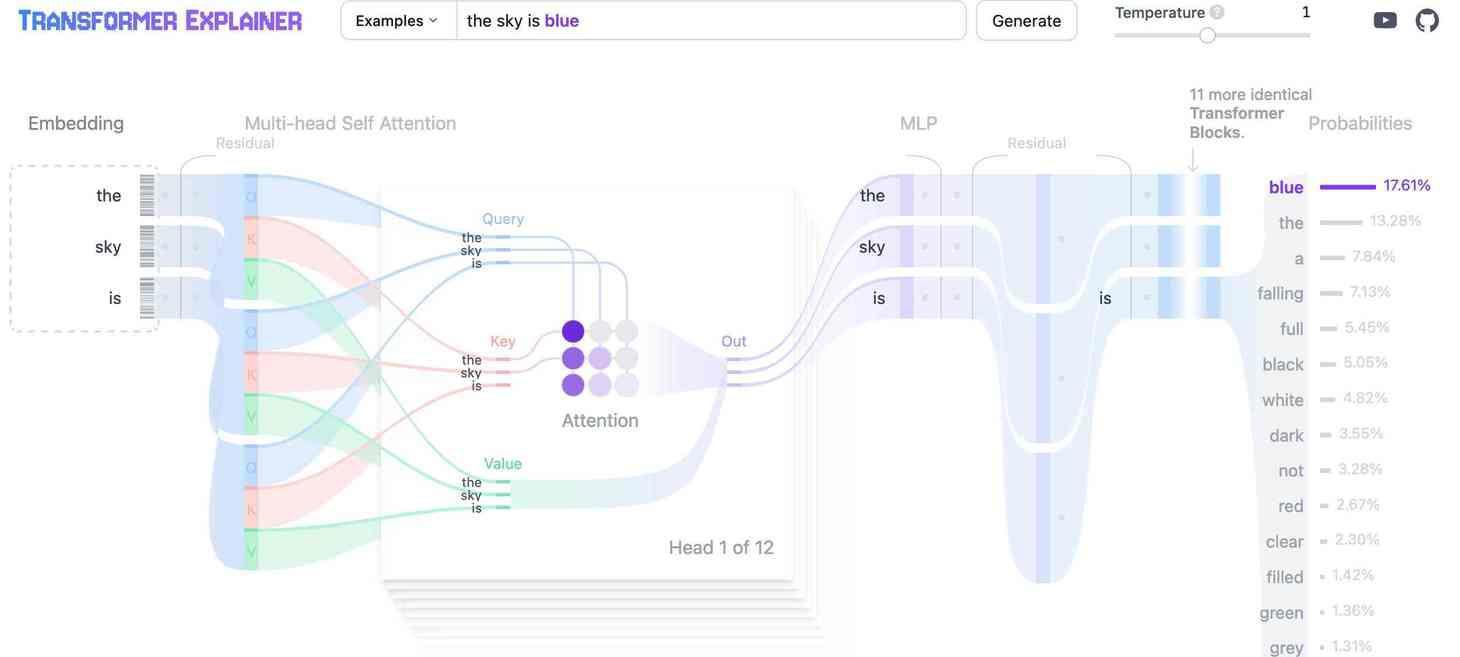Expand the Multi-head Self Attention section

pyautogui.click(x=350, y=123)
